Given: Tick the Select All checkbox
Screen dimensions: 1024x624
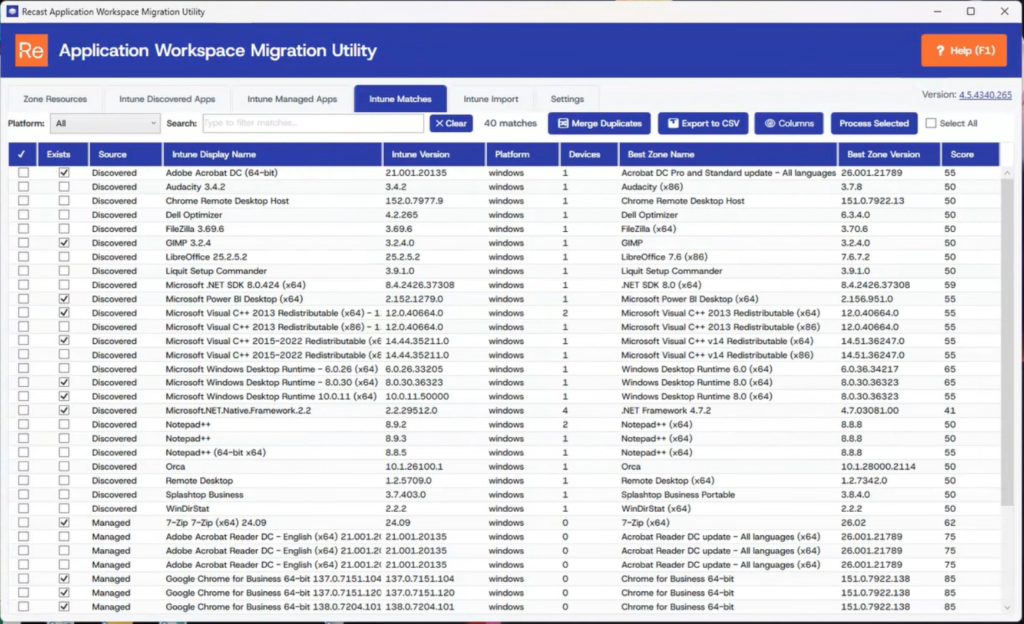Looking at the screenshot, I should click(931, 123).
